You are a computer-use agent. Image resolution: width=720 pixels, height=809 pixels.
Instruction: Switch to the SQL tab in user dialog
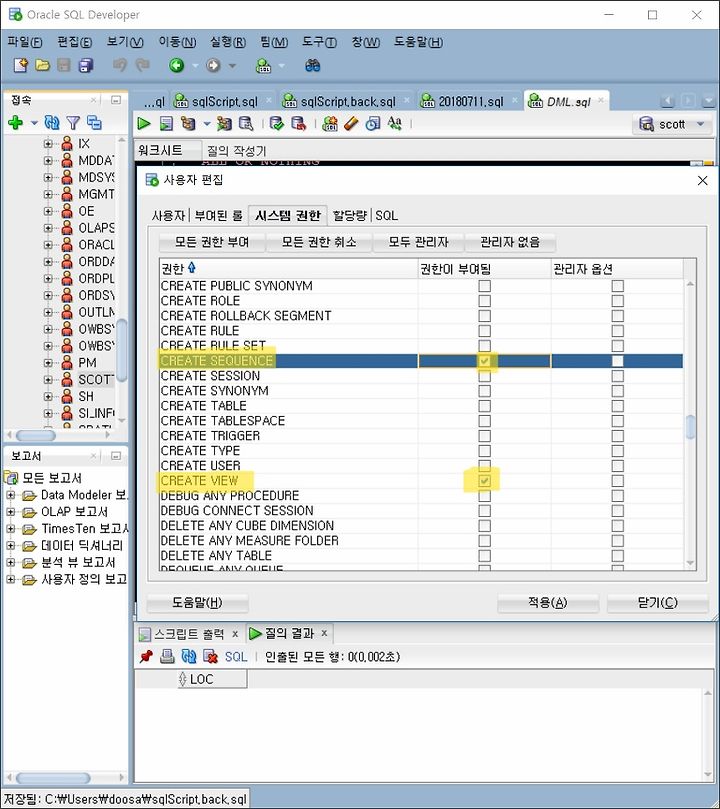[x=386, y=215]
